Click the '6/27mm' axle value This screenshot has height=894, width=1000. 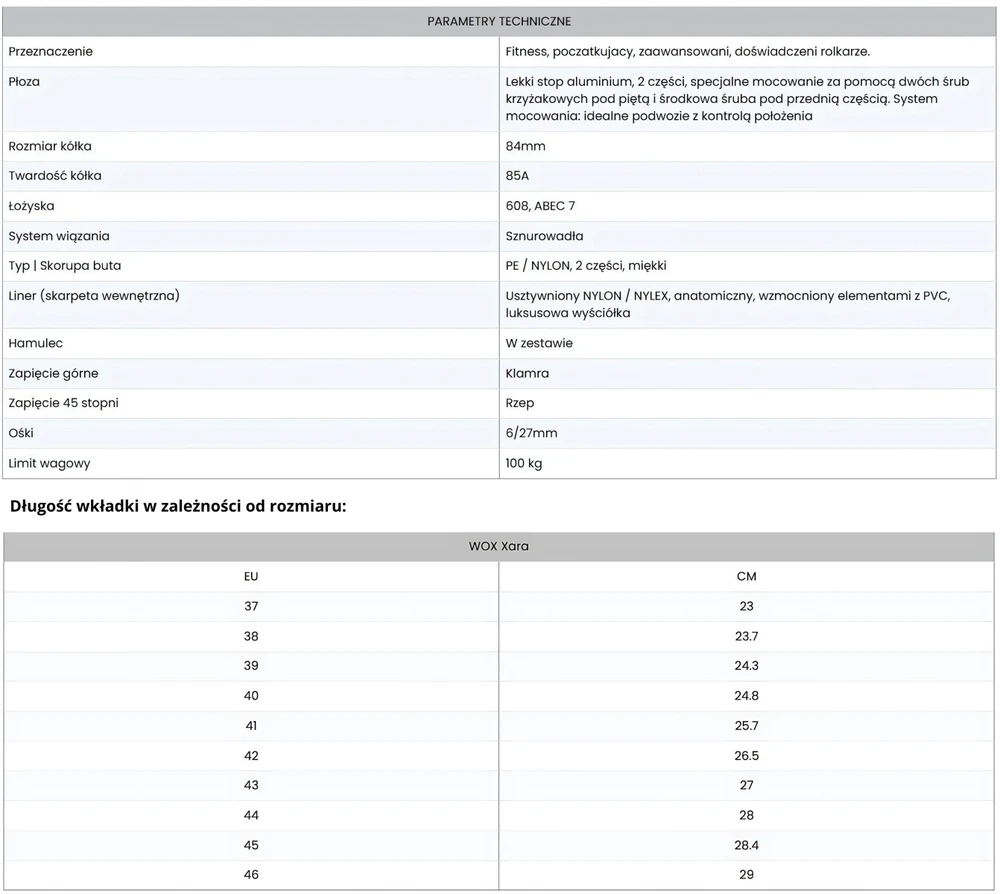[531, 433]
